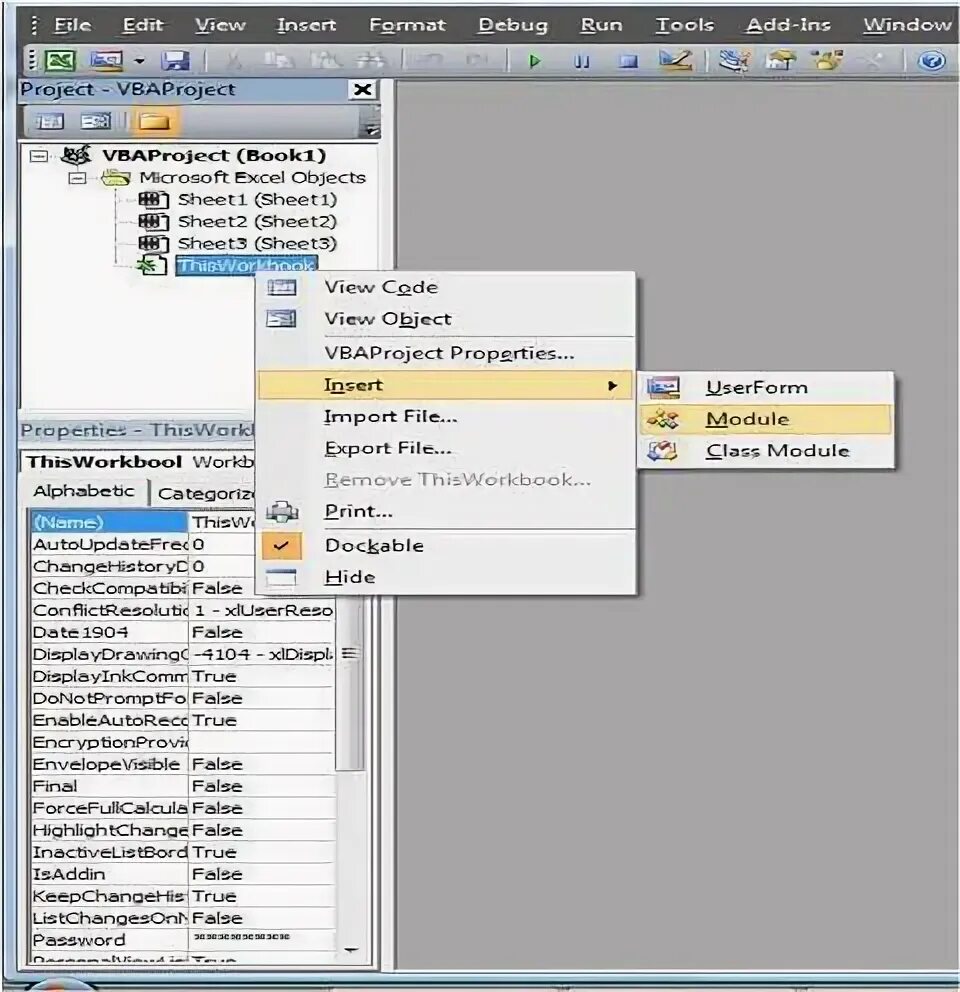This screenshot has width=960, height=992.
Task: Open the Edit menu
Action: [x=142, y=25]
